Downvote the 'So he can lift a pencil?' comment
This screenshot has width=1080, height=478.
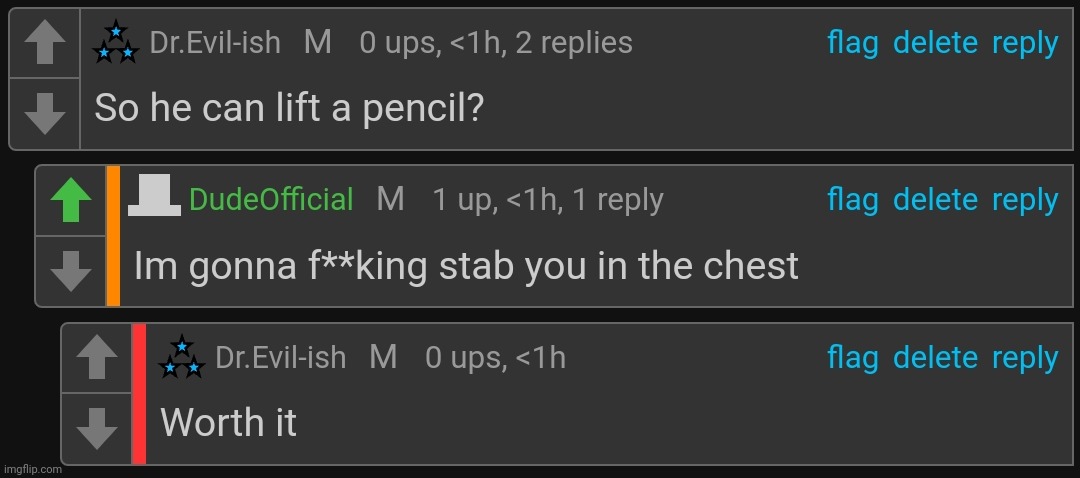[x=45, y=114]
